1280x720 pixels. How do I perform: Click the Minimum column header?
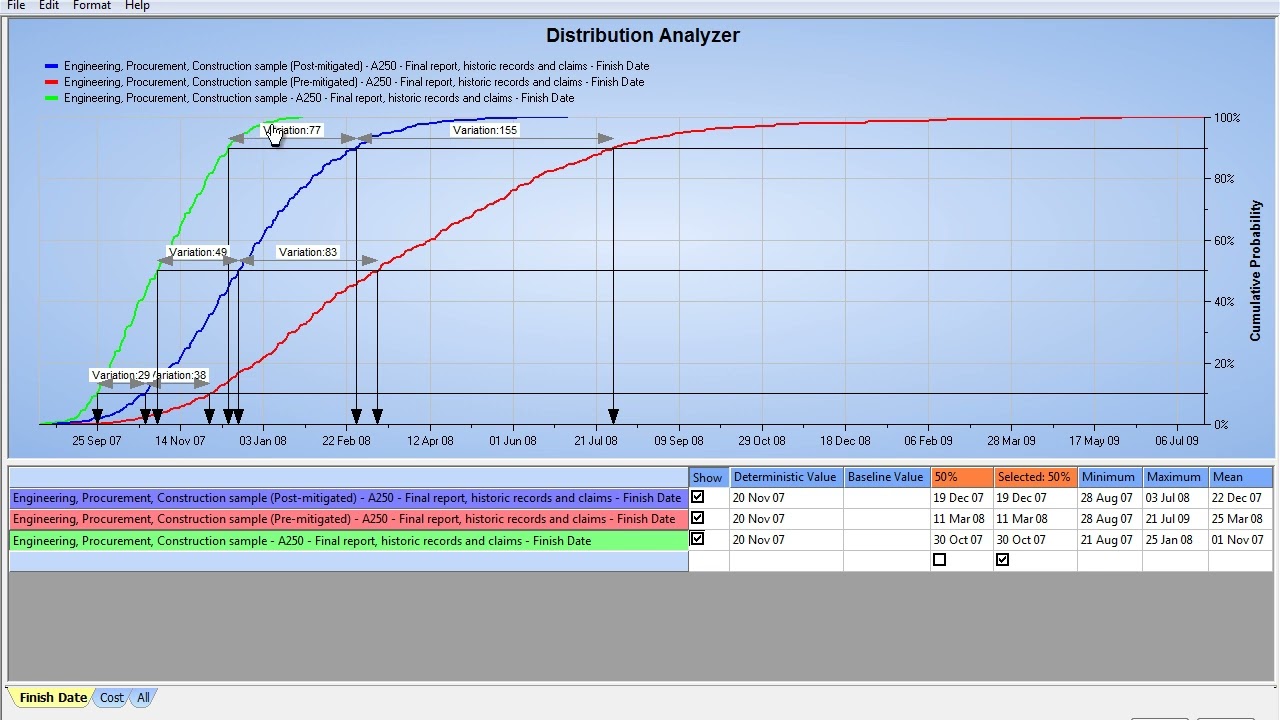coord(1109,477)
